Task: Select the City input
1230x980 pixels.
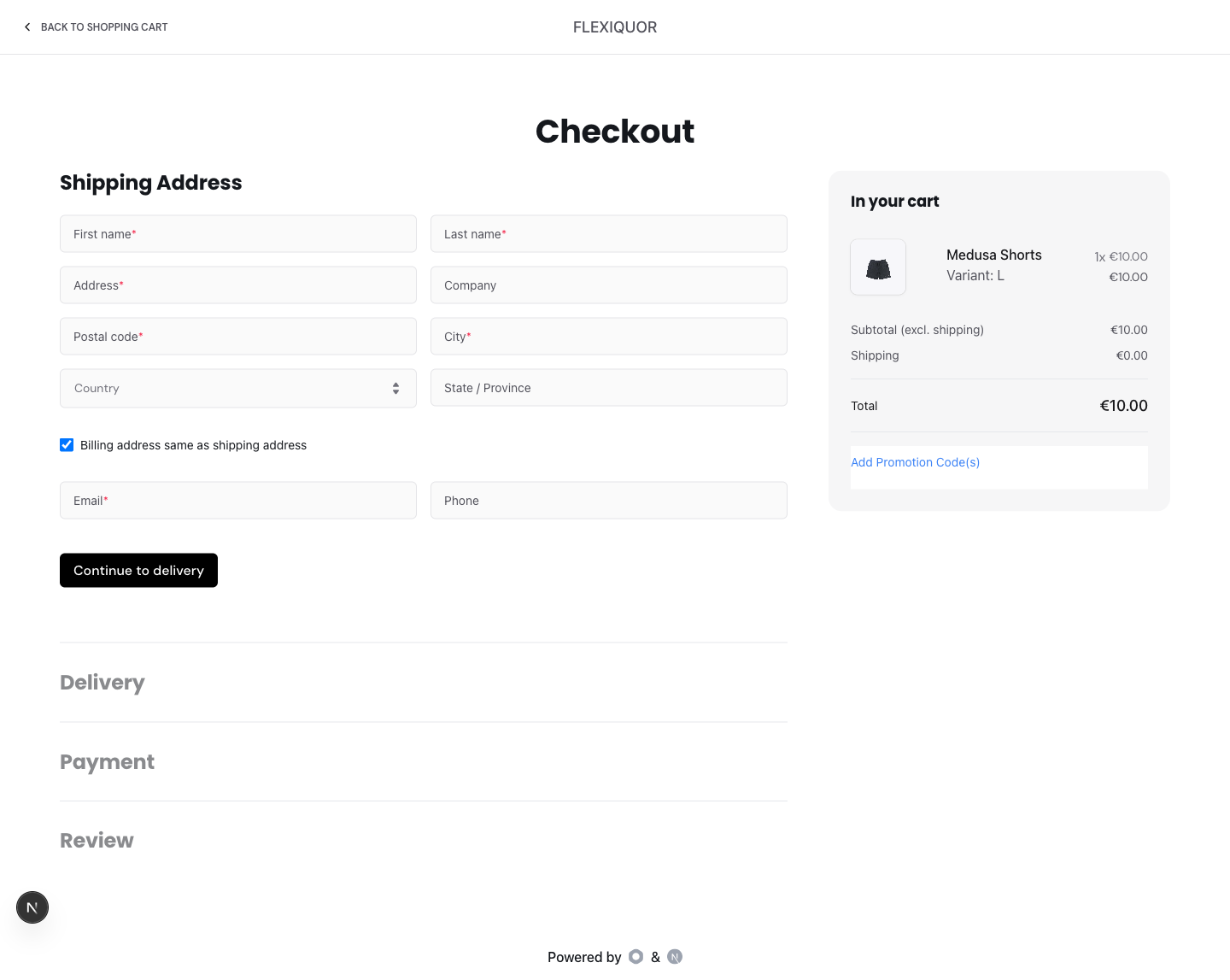Action: [x=609, y=337]
